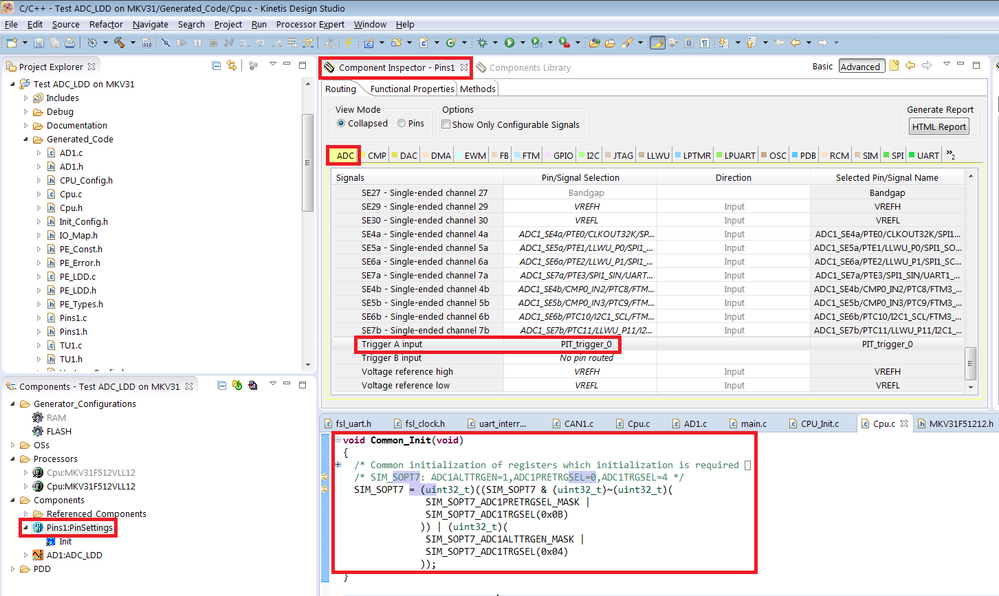Close the Cpu.c active editor tab
Screen dimensions: 999x596
coord(904,423)
